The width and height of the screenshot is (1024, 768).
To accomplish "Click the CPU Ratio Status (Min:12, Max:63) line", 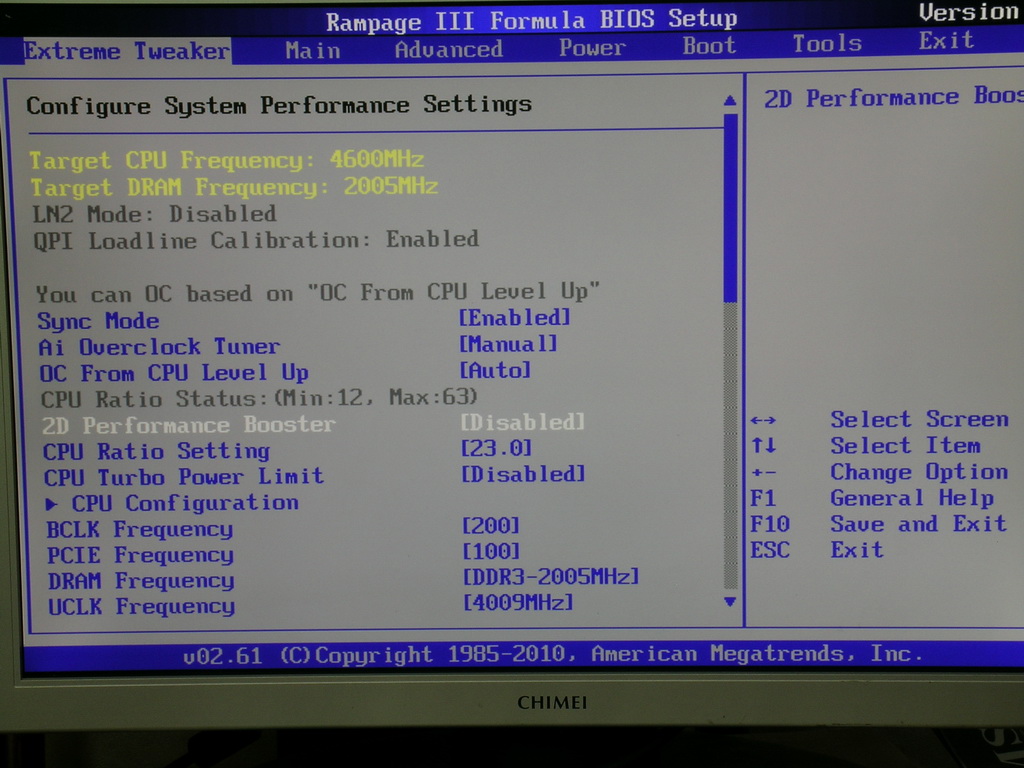I will click(259, 398).
